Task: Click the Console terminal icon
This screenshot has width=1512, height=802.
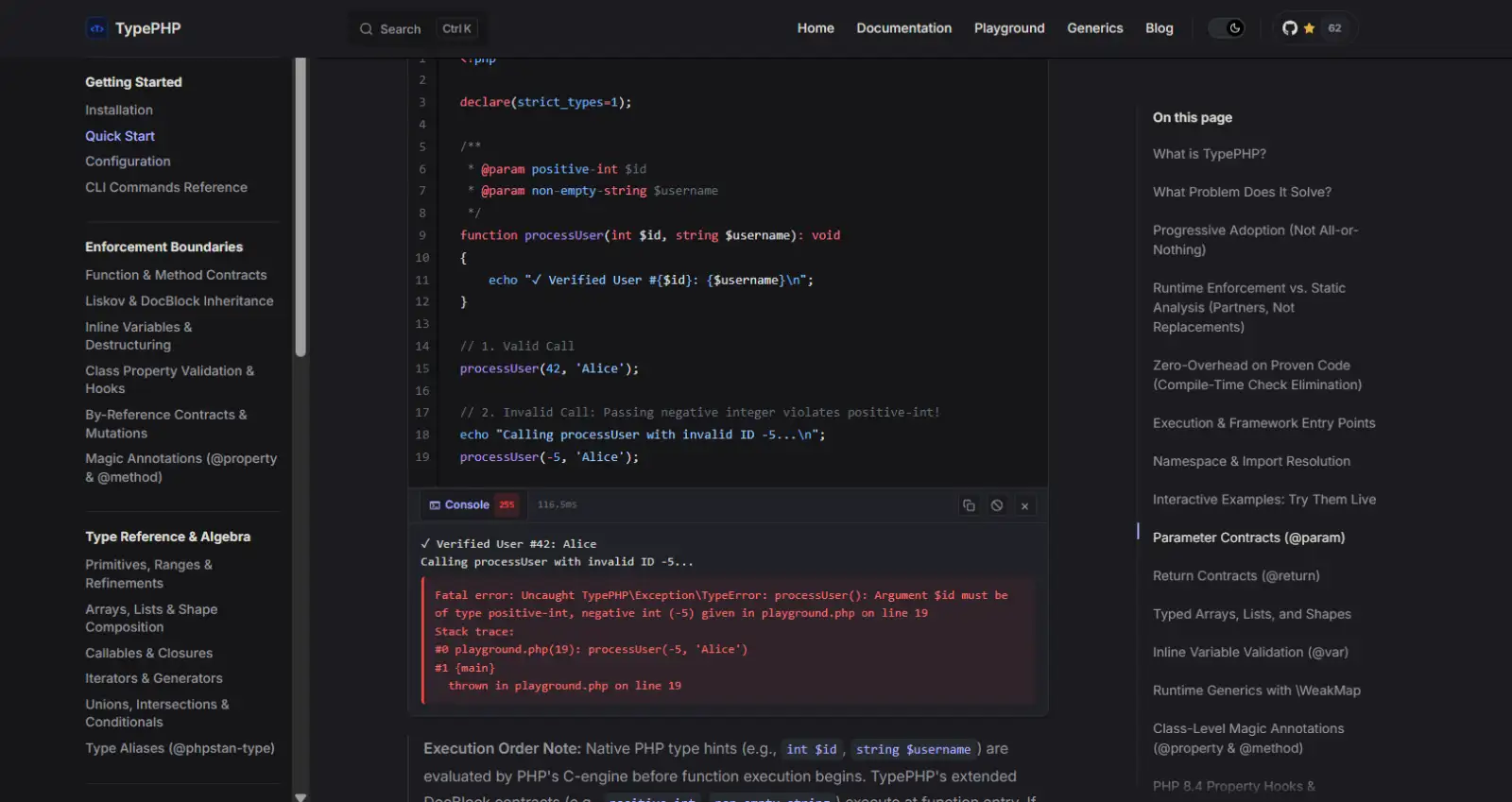Action: tap(435, 505)
